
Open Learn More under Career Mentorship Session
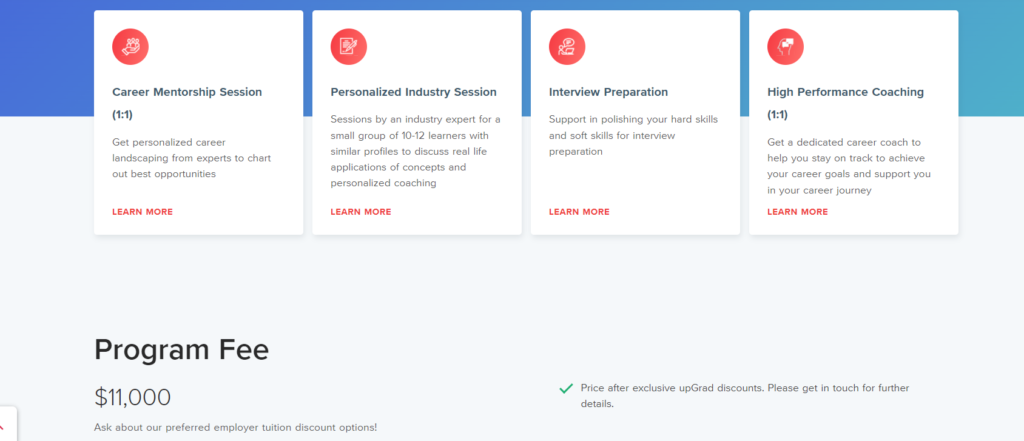tap(142, 212)
